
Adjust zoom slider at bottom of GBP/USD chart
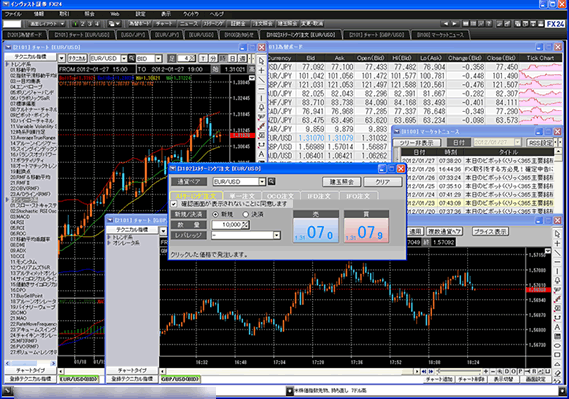pyautogui.click(x=458, y=371)
